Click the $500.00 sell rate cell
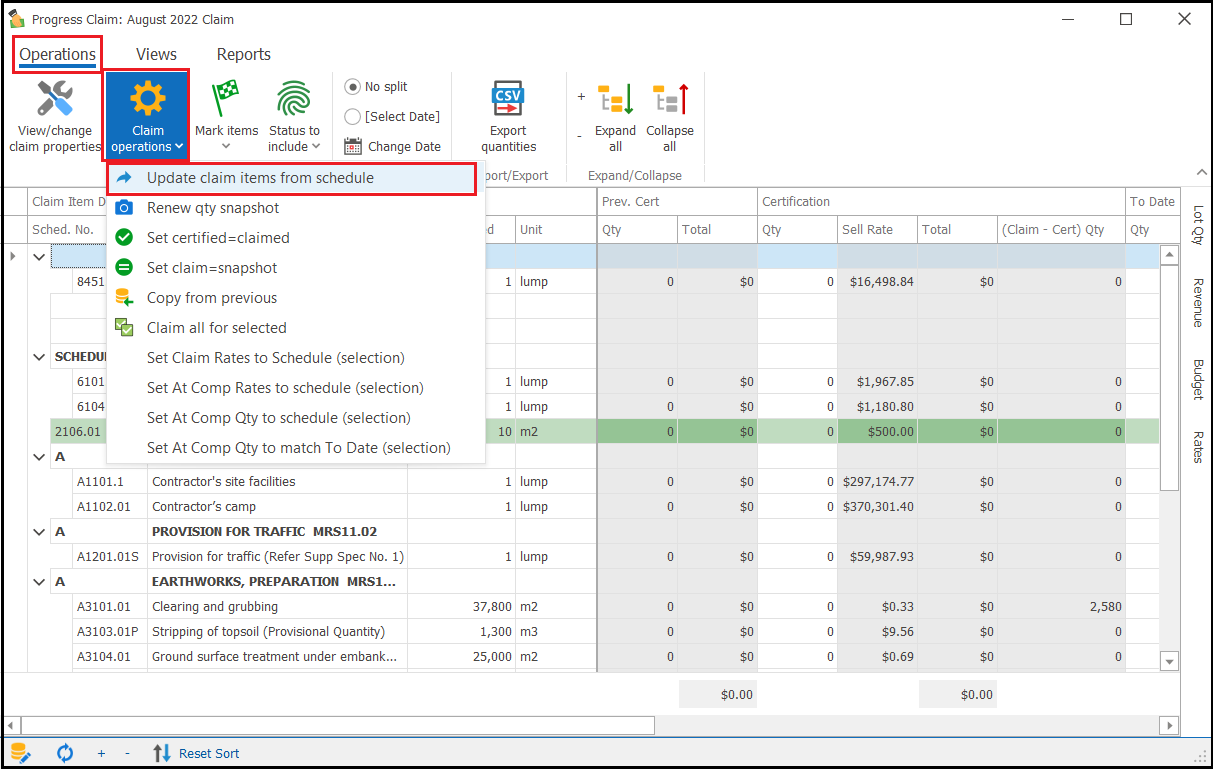This screenshot has height=769, width=1213. tap(877, 431)
